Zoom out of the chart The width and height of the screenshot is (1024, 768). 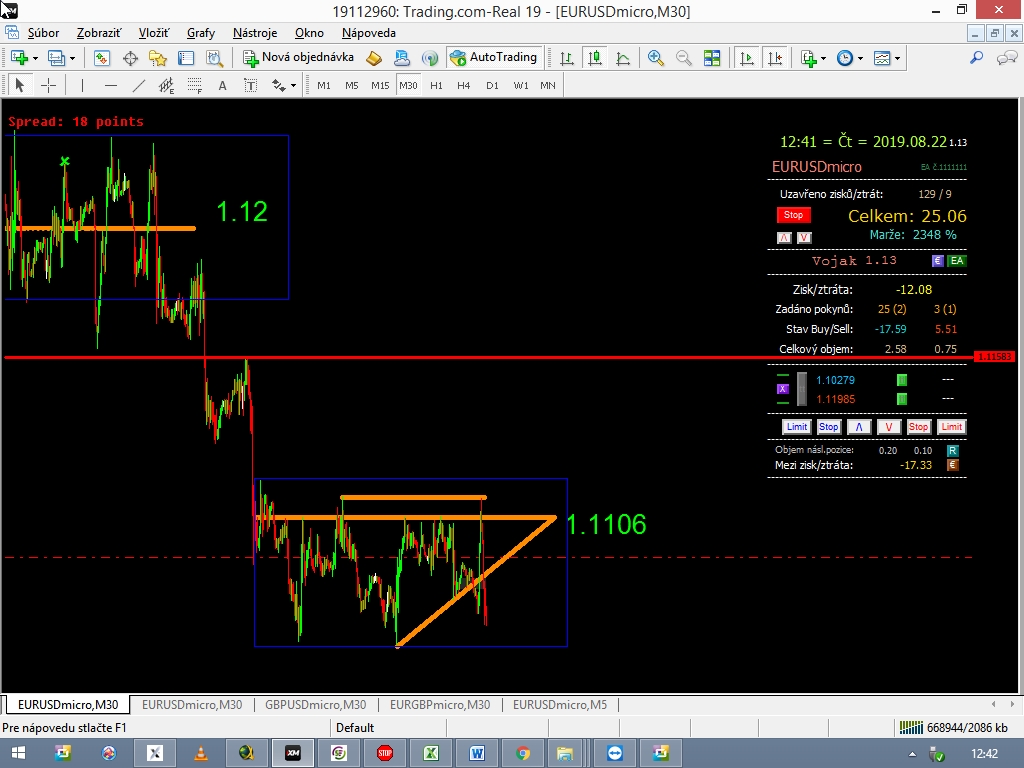(684, 58)
